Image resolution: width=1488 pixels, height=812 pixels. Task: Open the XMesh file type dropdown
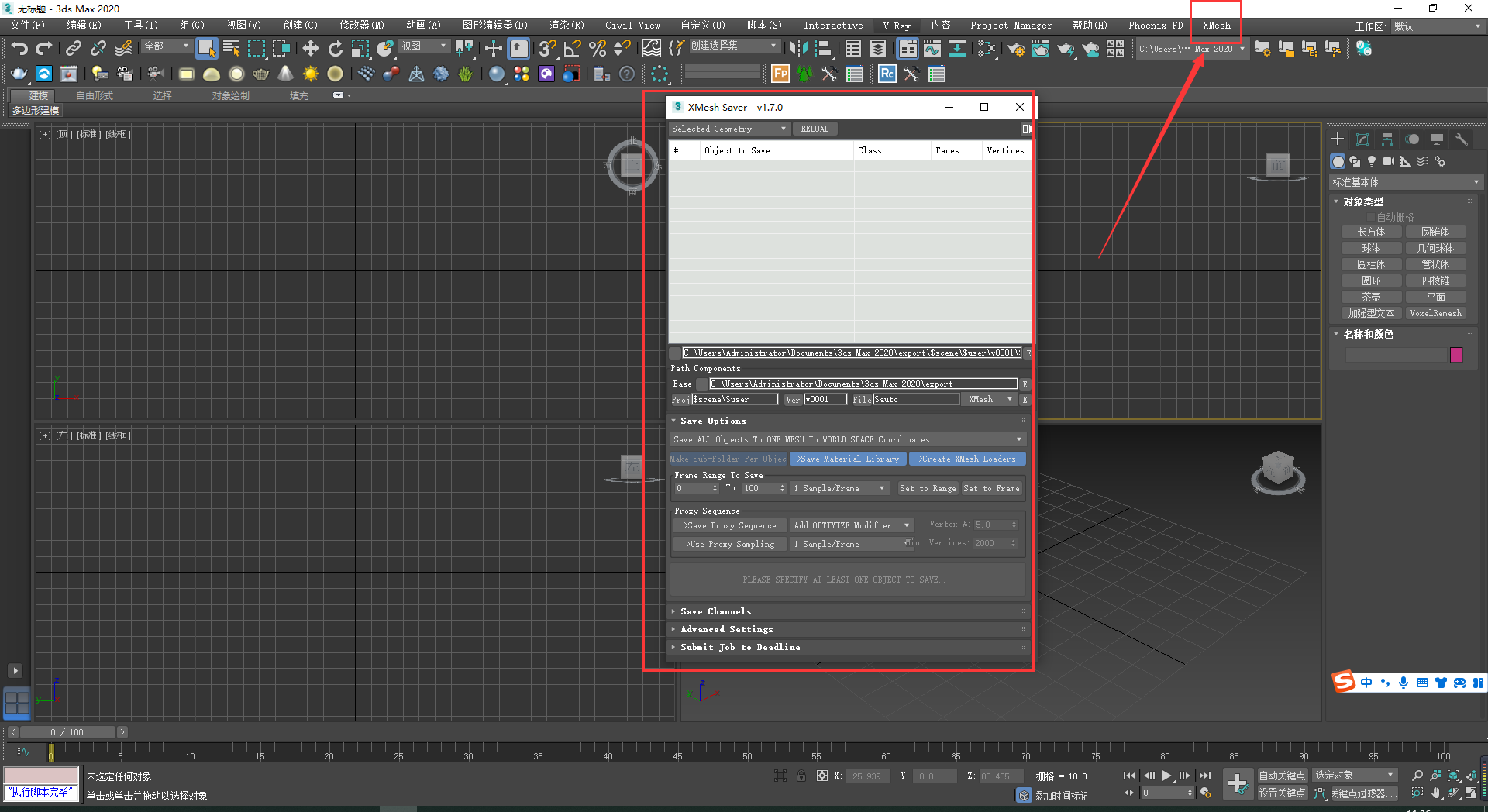(989, 399)
